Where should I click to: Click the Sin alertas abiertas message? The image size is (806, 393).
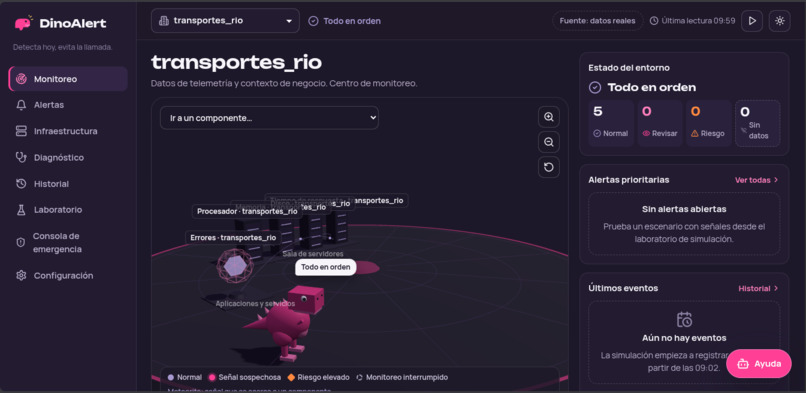[x=684, y=210]
